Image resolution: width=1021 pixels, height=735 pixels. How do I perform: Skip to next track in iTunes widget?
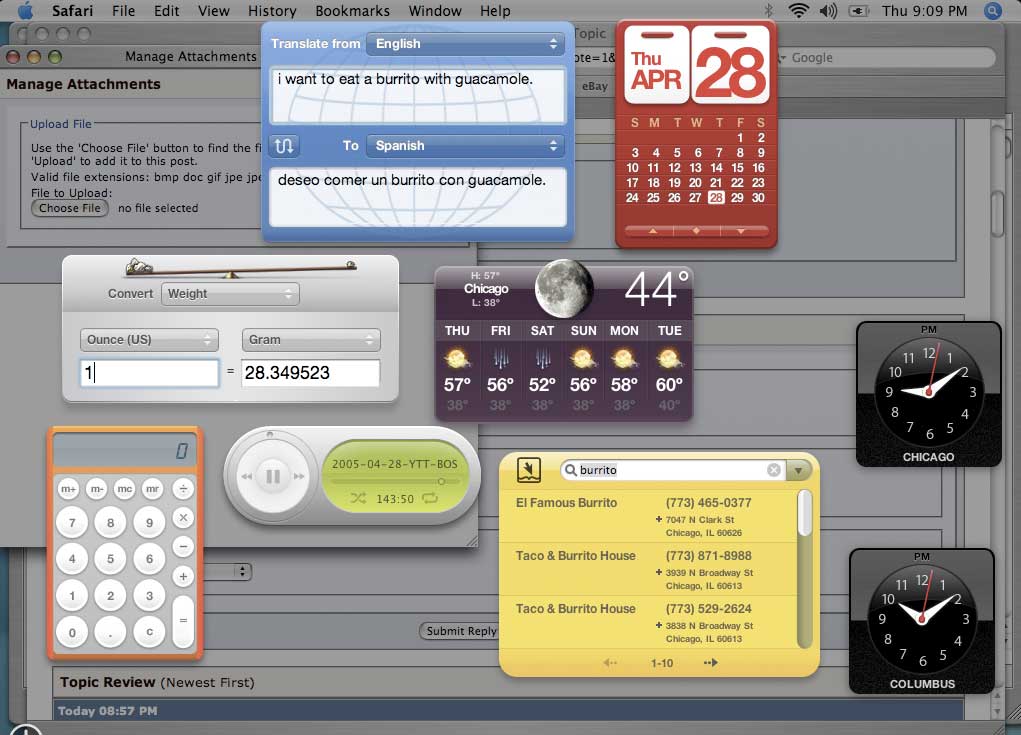click(299, 477)
